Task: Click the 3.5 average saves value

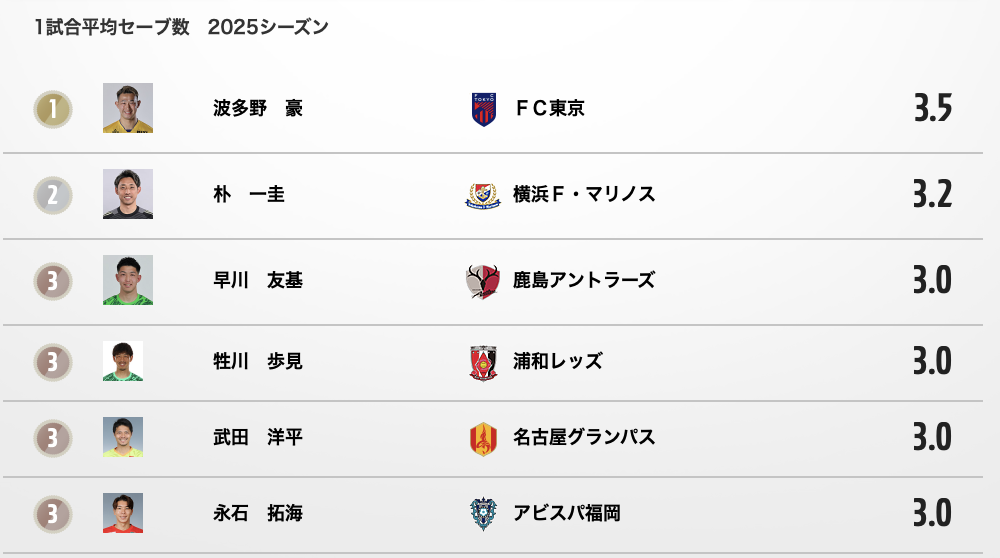Action: pyautogui.click(x=932, y=108)
